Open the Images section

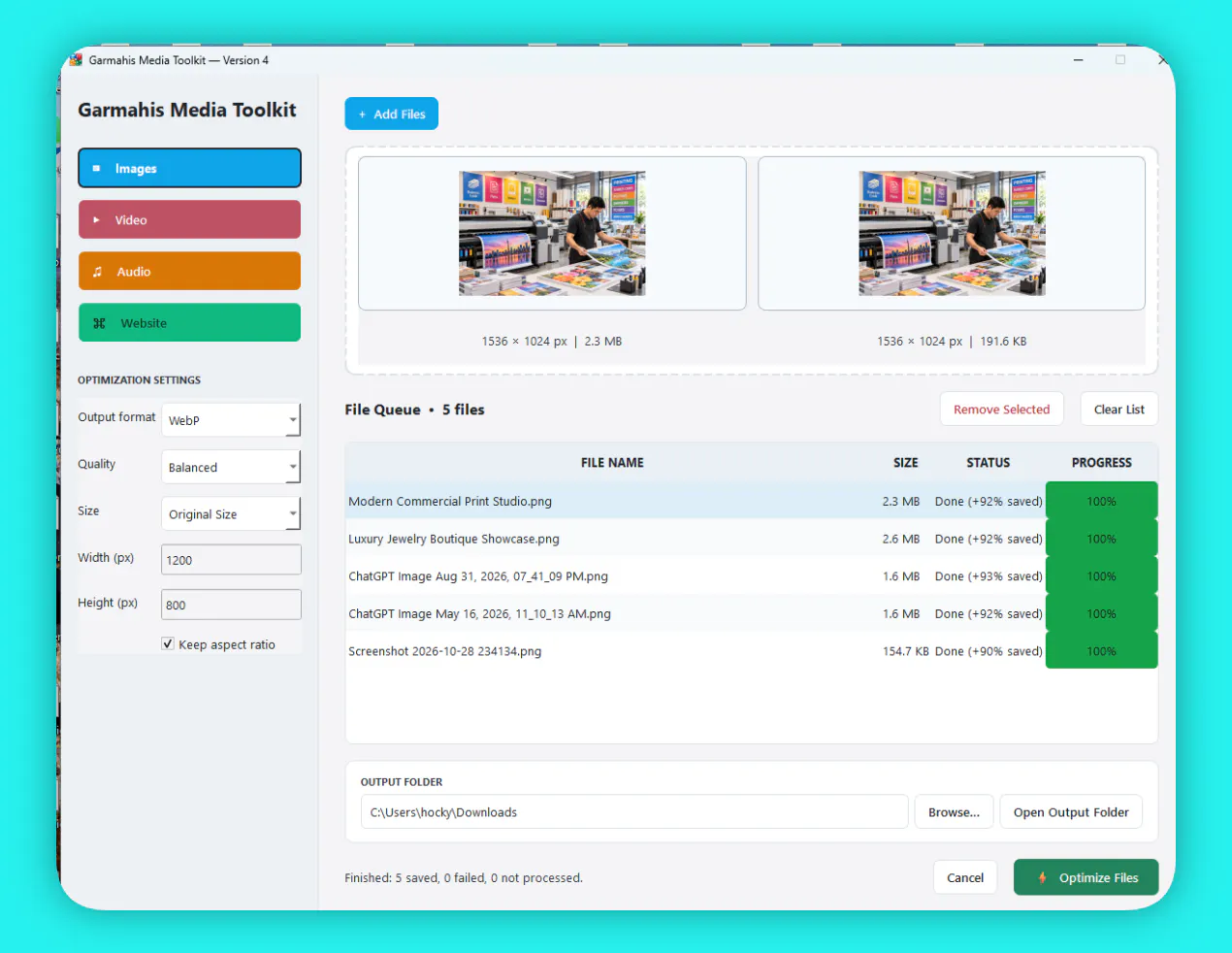pos(189,168)
